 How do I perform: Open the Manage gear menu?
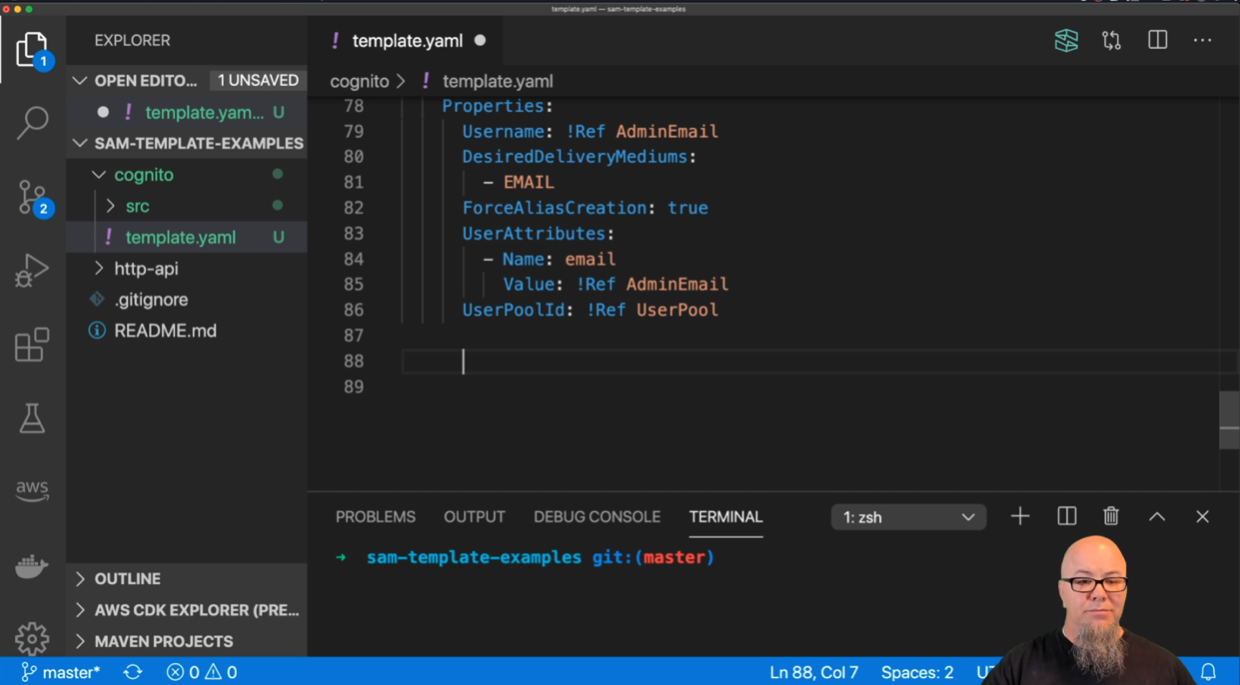(33, 638)
